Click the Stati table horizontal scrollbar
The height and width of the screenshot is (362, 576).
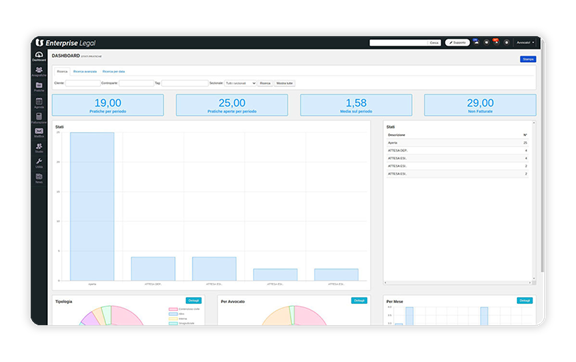click(x=457, y=283)
